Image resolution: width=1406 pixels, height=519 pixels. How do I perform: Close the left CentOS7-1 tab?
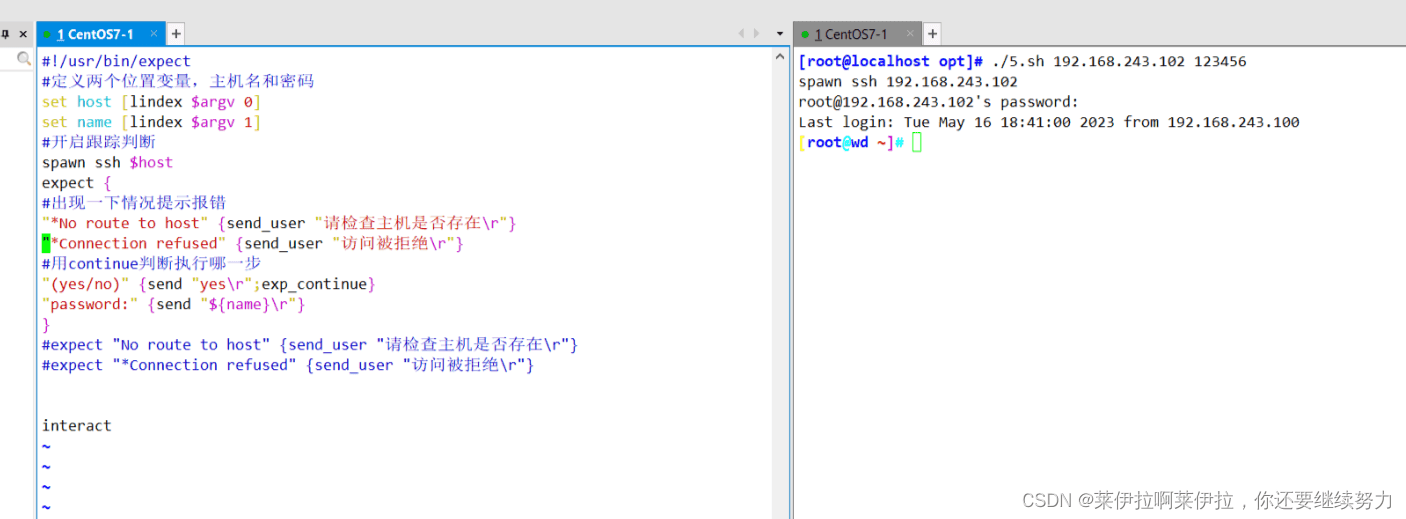coord(154,34)
